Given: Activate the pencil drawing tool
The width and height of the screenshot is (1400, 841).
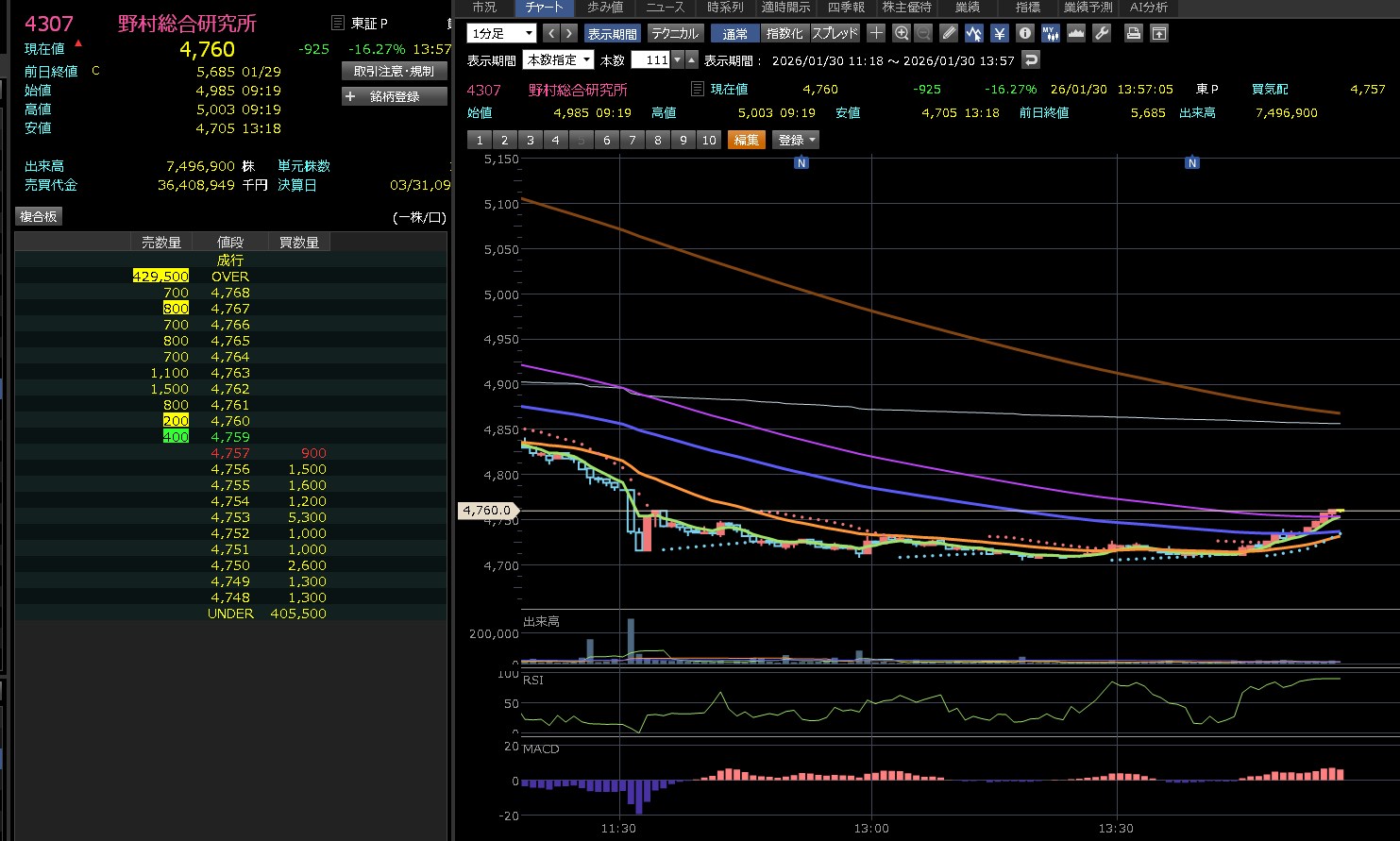Looking at the screenshot, I should 949,33.
